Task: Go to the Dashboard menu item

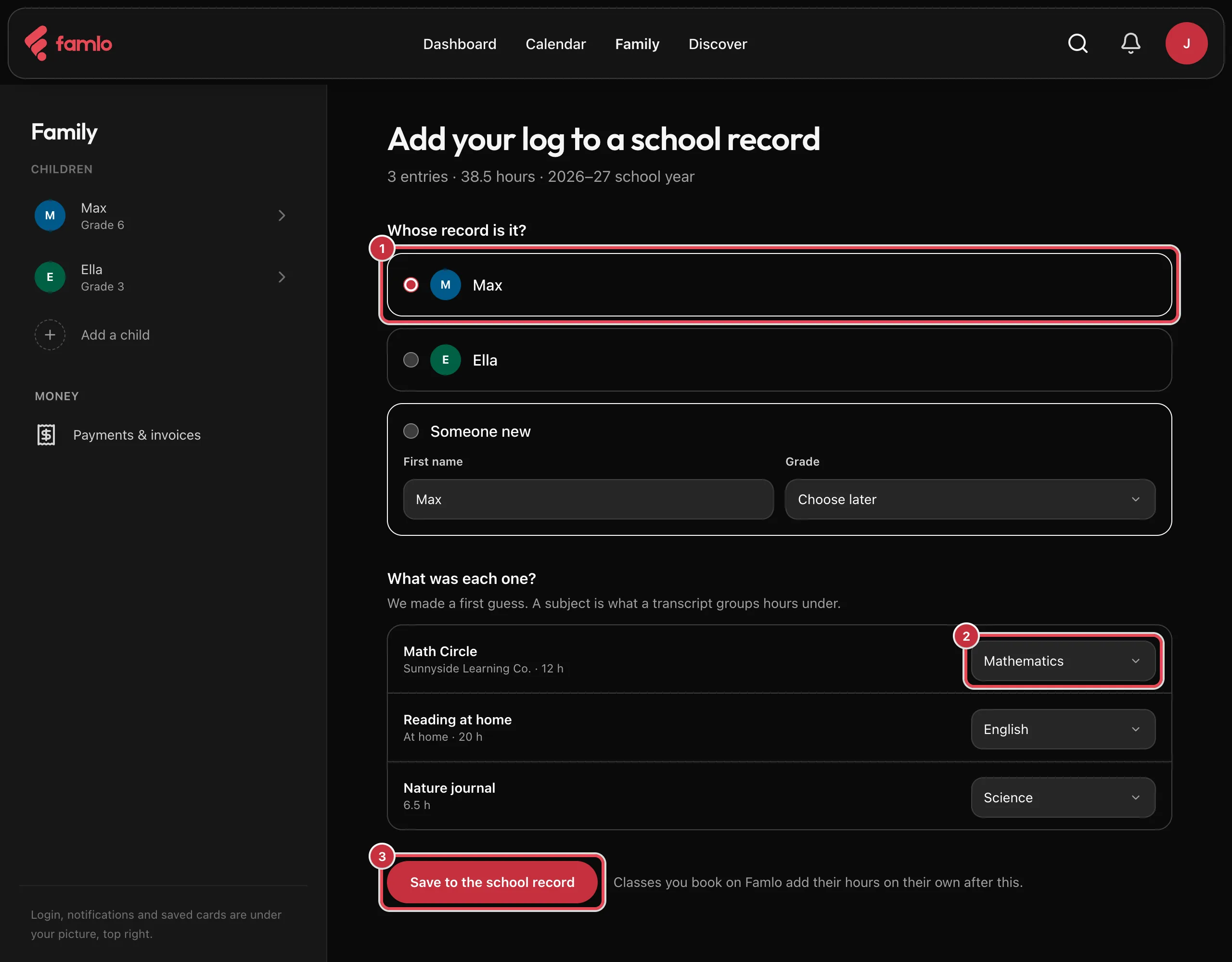Action: pyautogui.click(x=459, y=44)
